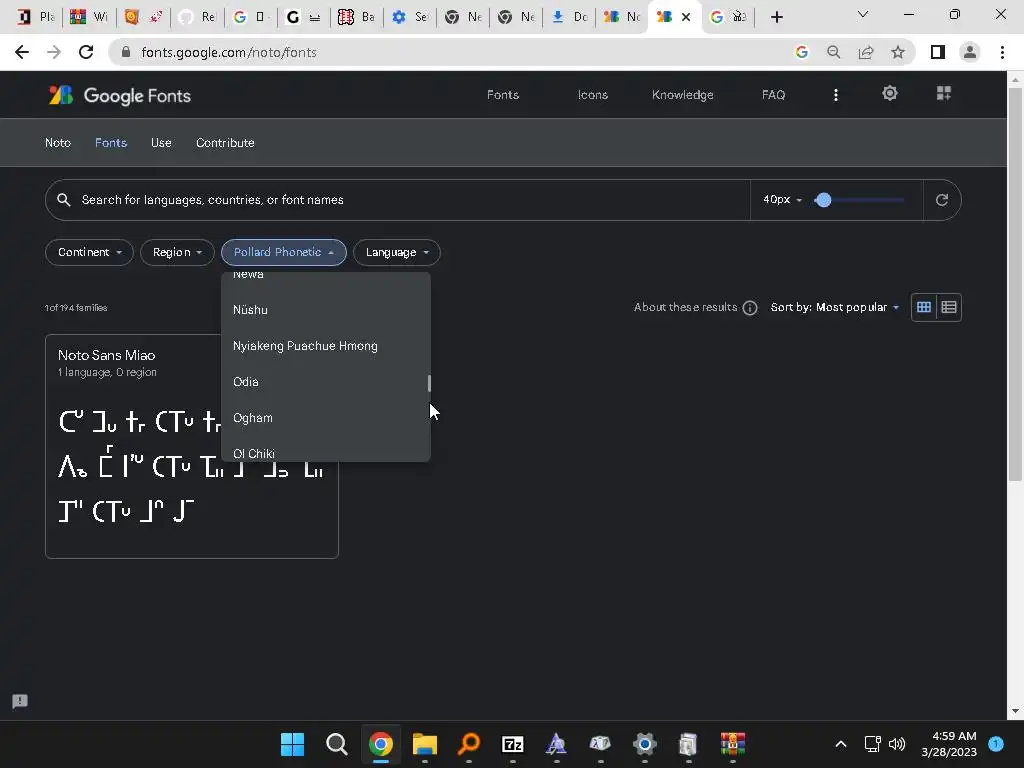Go to Icons in the top navigation

592,95
